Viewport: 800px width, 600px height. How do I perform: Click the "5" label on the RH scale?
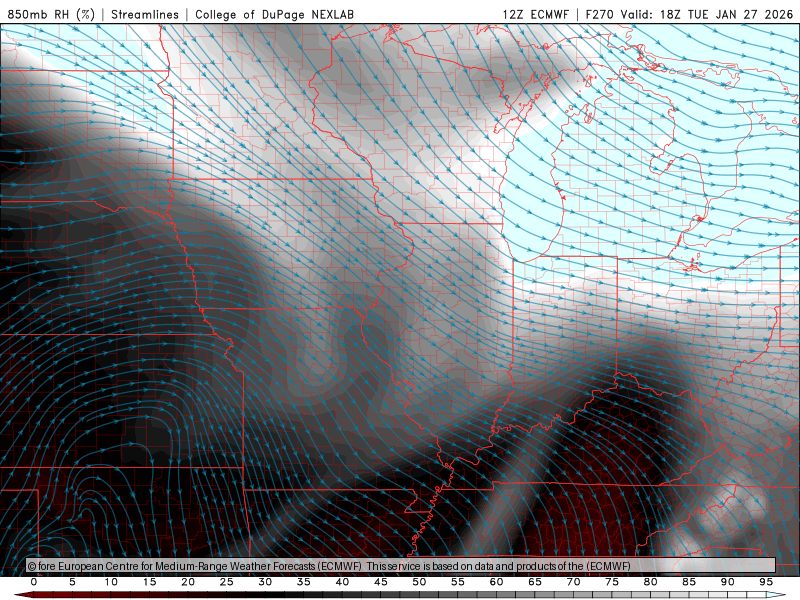click(72, 582)
